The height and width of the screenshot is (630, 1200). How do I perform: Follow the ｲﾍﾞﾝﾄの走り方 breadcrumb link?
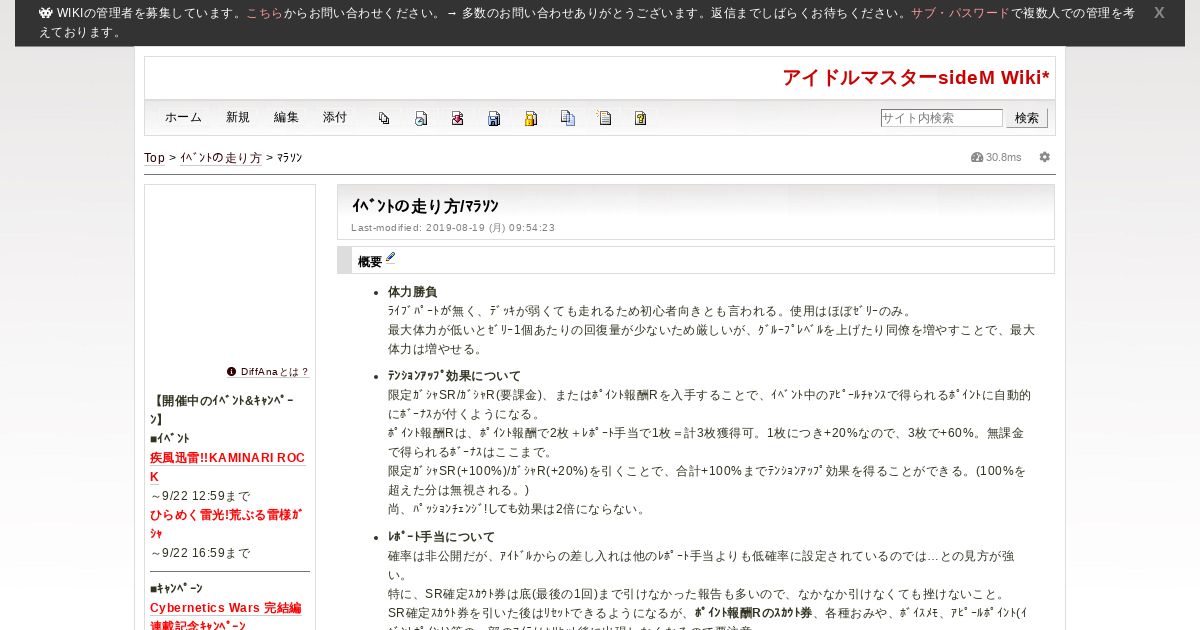click(221, 158)
